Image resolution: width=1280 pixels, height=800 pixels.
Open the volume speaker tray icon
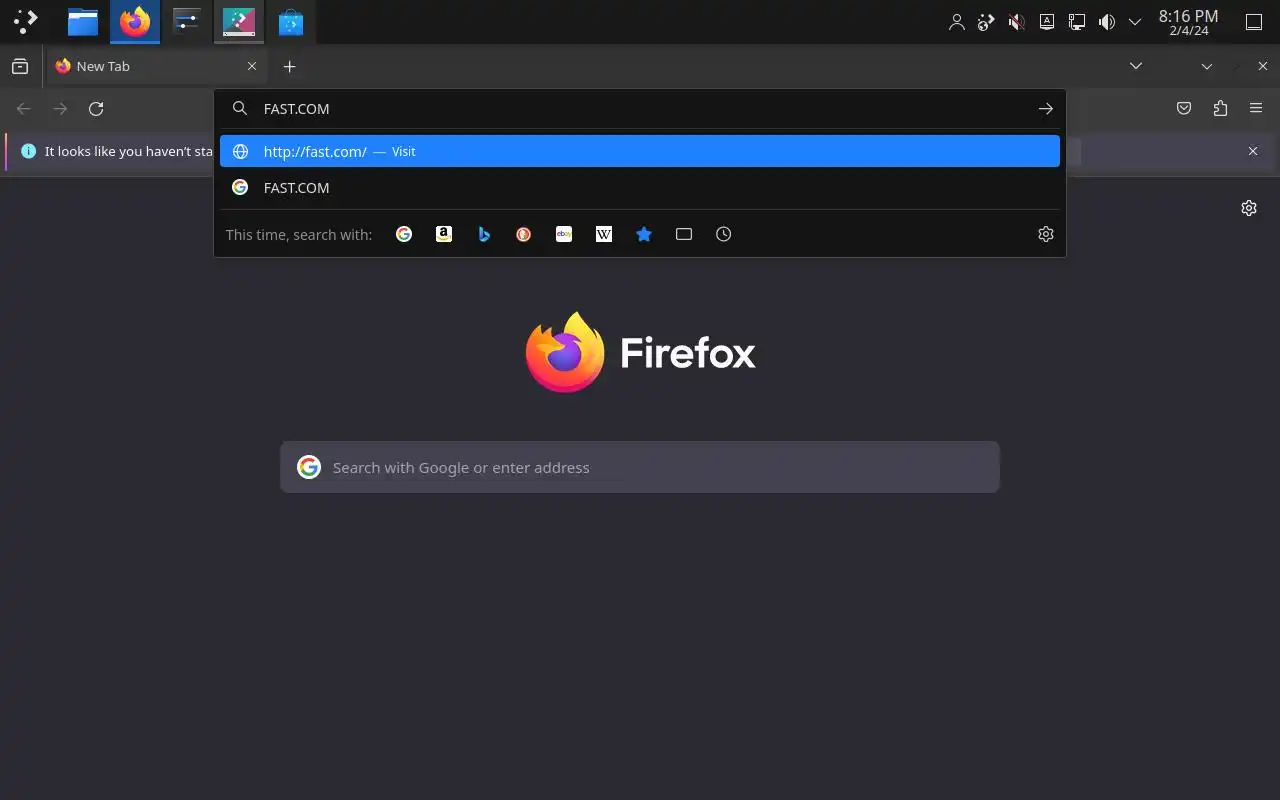[1106, 22]
